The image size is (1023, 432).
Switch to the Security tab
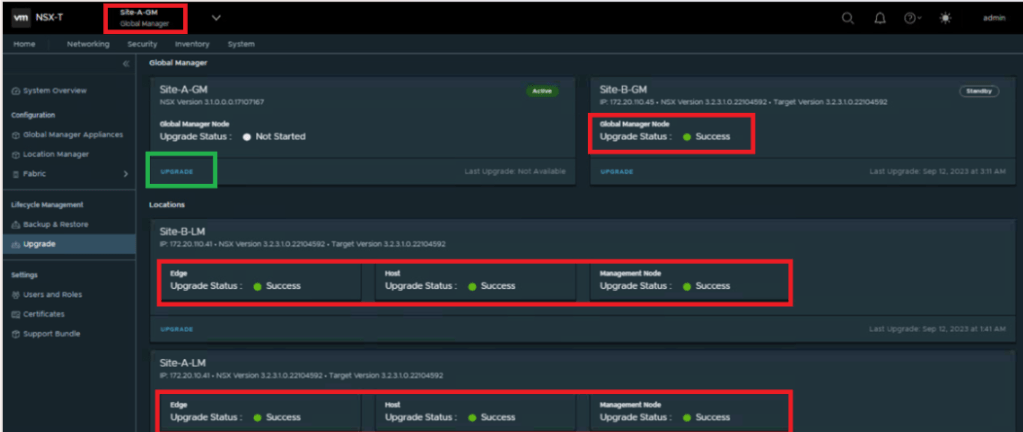[142, 44]
